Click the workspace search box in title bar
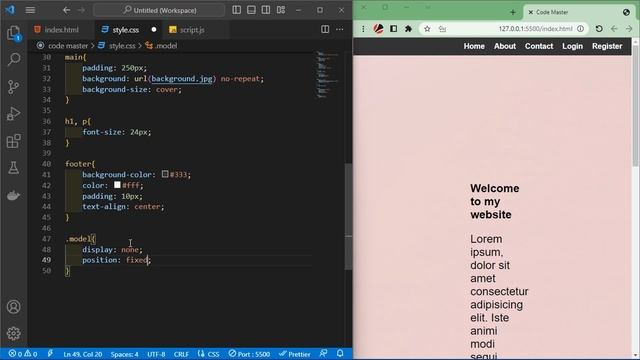 click(x=159, y=10)
